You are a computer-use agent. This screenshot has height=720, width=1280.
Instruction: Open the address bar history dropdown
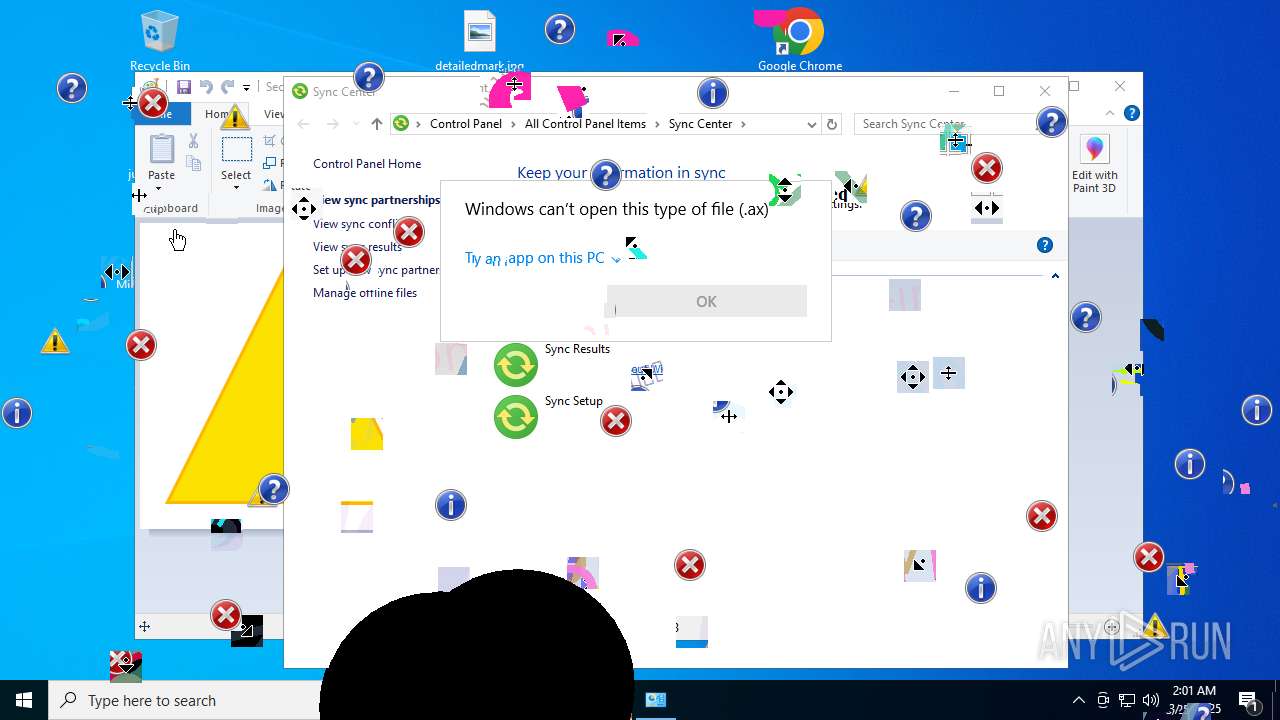[x=811, y=124]
